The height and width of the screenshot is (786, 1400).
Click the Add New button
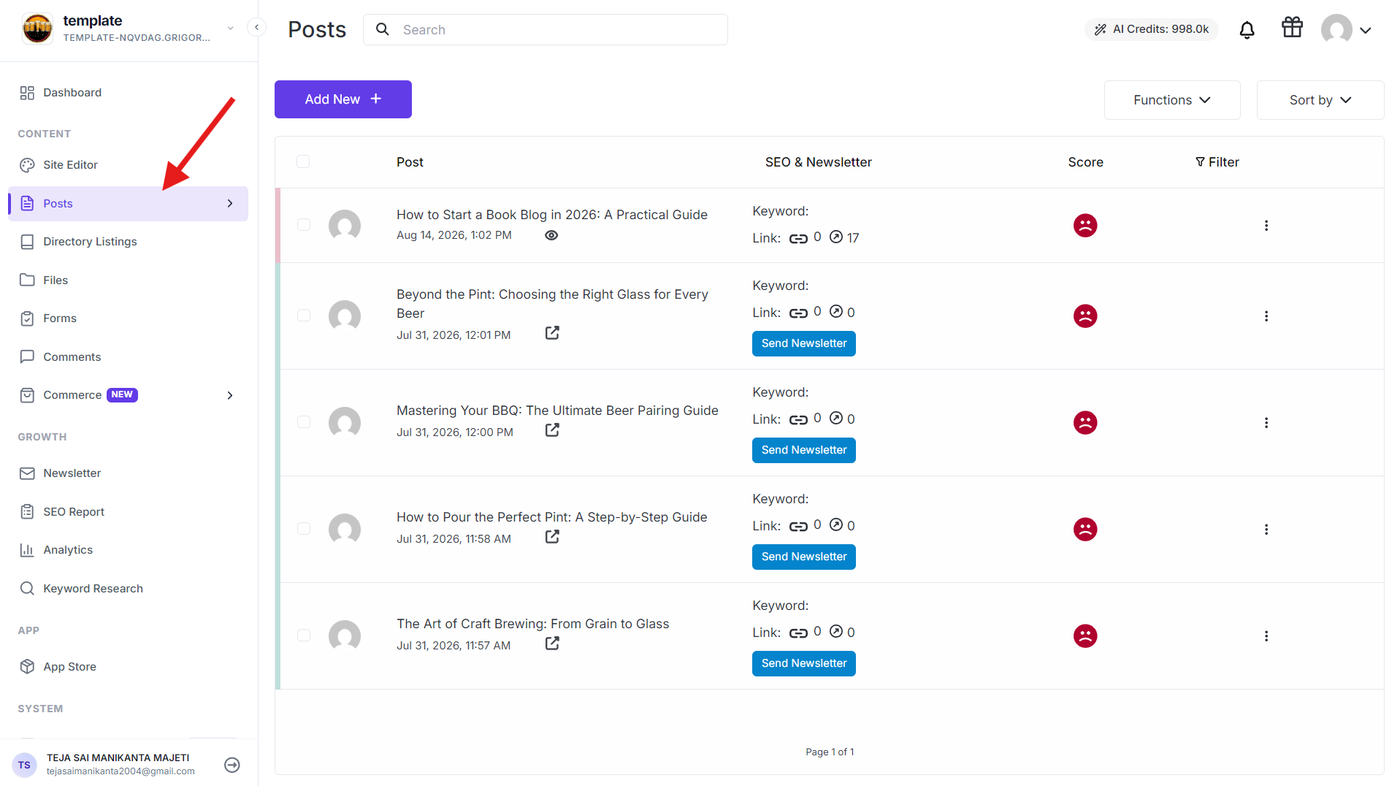343,99
